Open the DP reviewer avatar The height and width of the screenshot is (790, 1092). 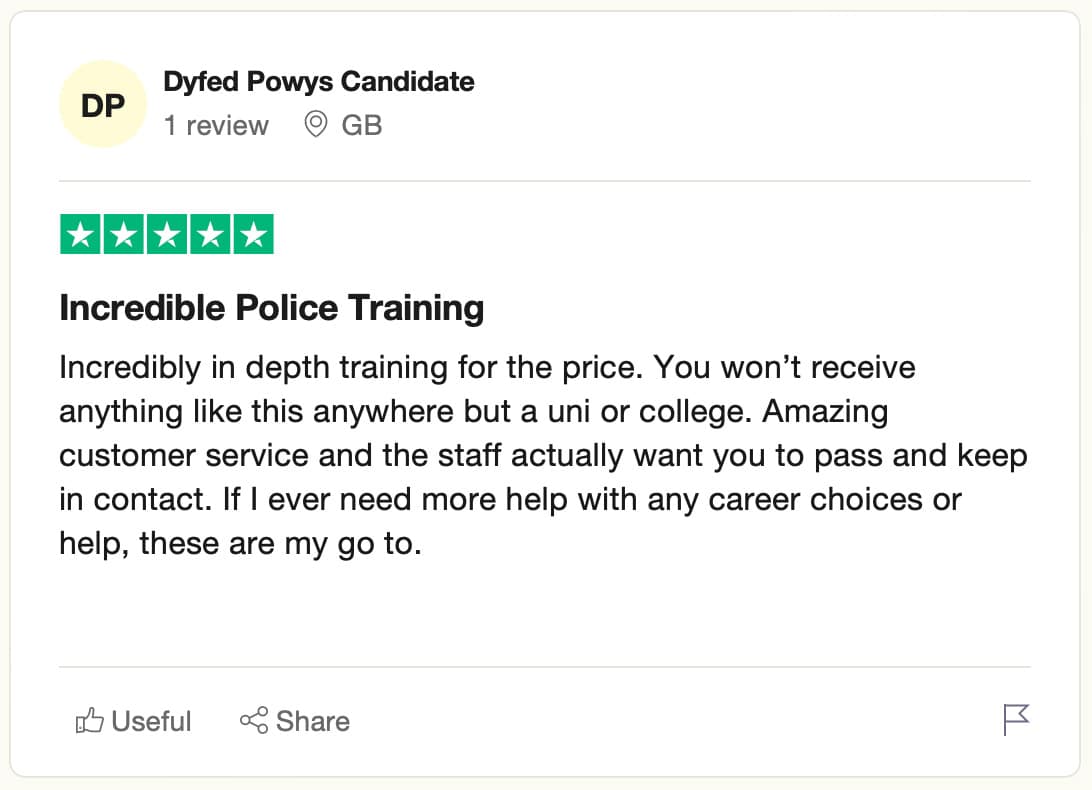103,105
